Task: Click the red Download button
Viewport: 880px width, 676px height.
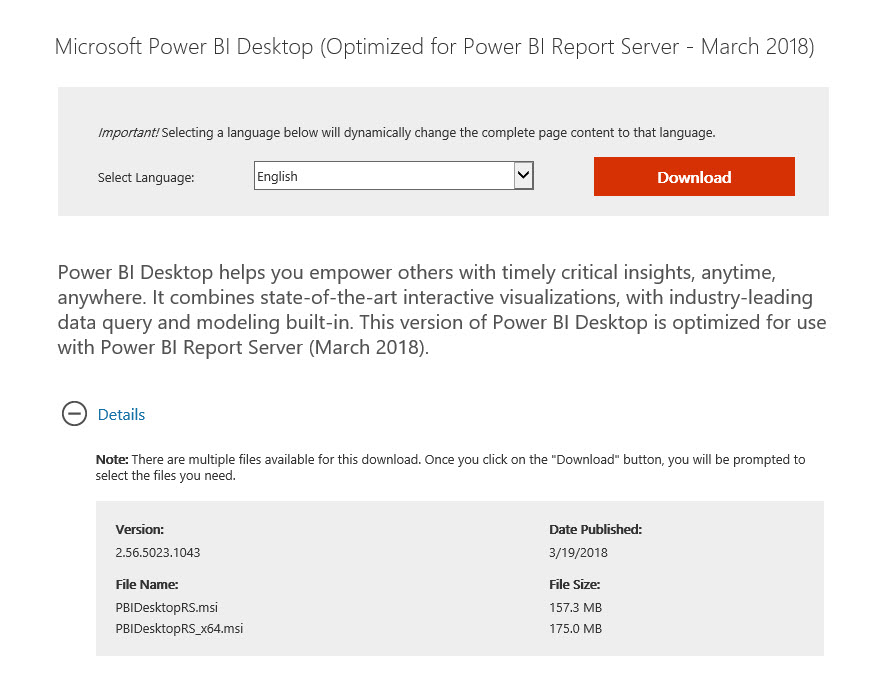Action: [694, 177]
